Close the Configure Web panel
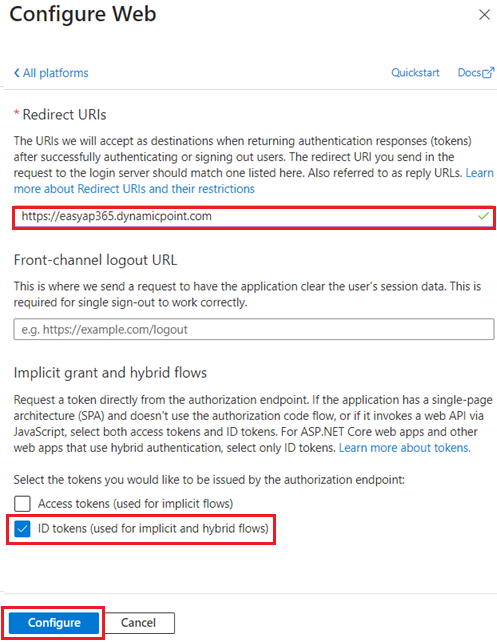This screenshot has height=642, width=497. pos(484,15)
